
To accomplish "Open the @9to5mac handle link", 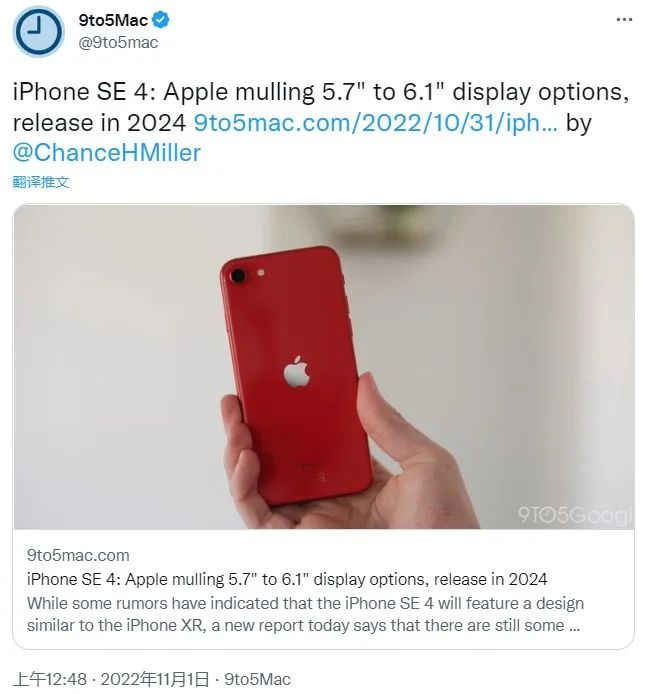I will click(x=118, y=42).
